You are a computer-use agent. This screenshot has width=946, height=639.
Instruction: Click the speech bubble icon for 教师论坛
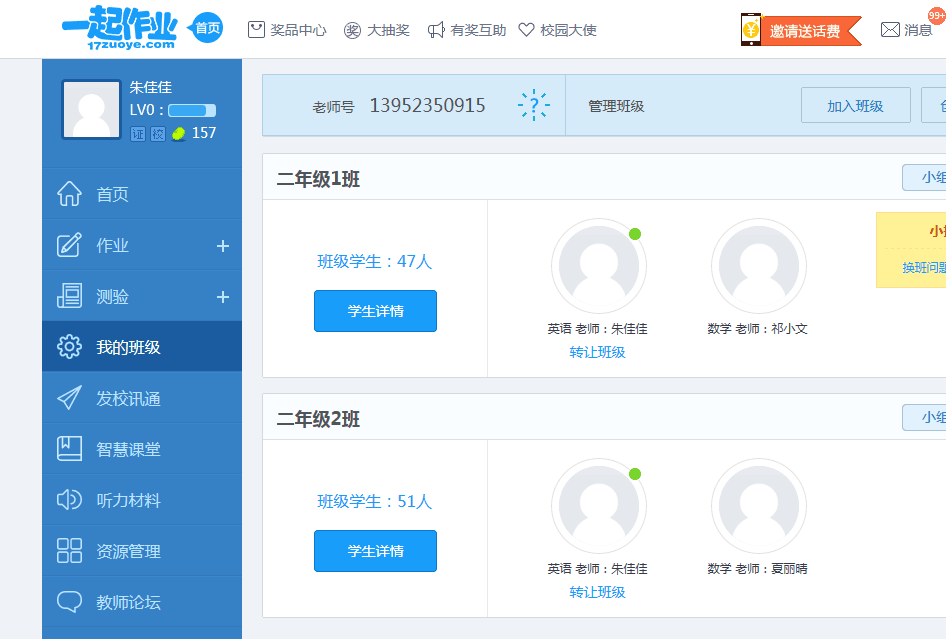[69, 602]
